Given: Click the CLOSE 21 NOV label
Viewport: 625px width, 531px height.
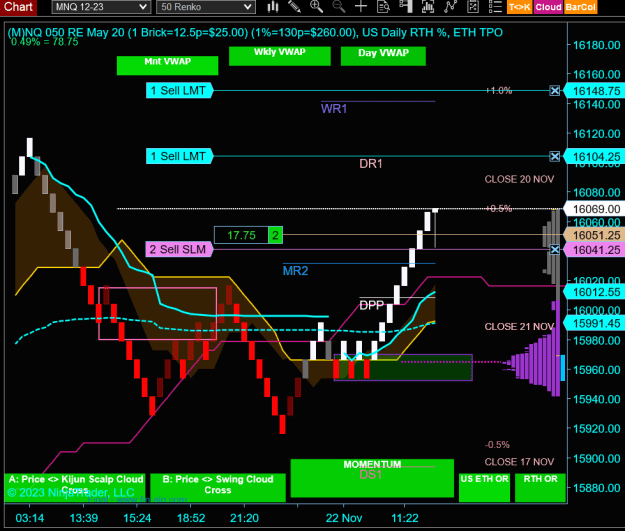Looking at the screenshot, I should (x=519, y=327).
